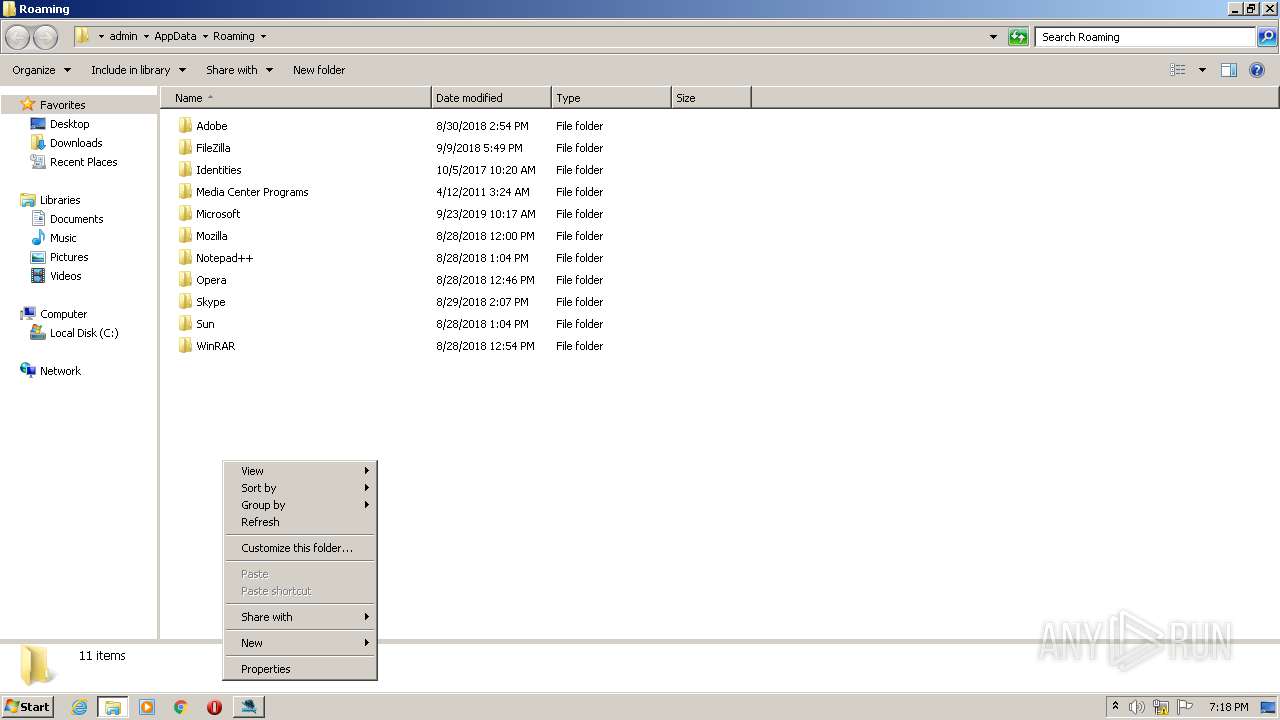Click the search magnifier icon
Viewport: 1280px width, 720px height.
pyautogui.click(x=1267, y=37)
